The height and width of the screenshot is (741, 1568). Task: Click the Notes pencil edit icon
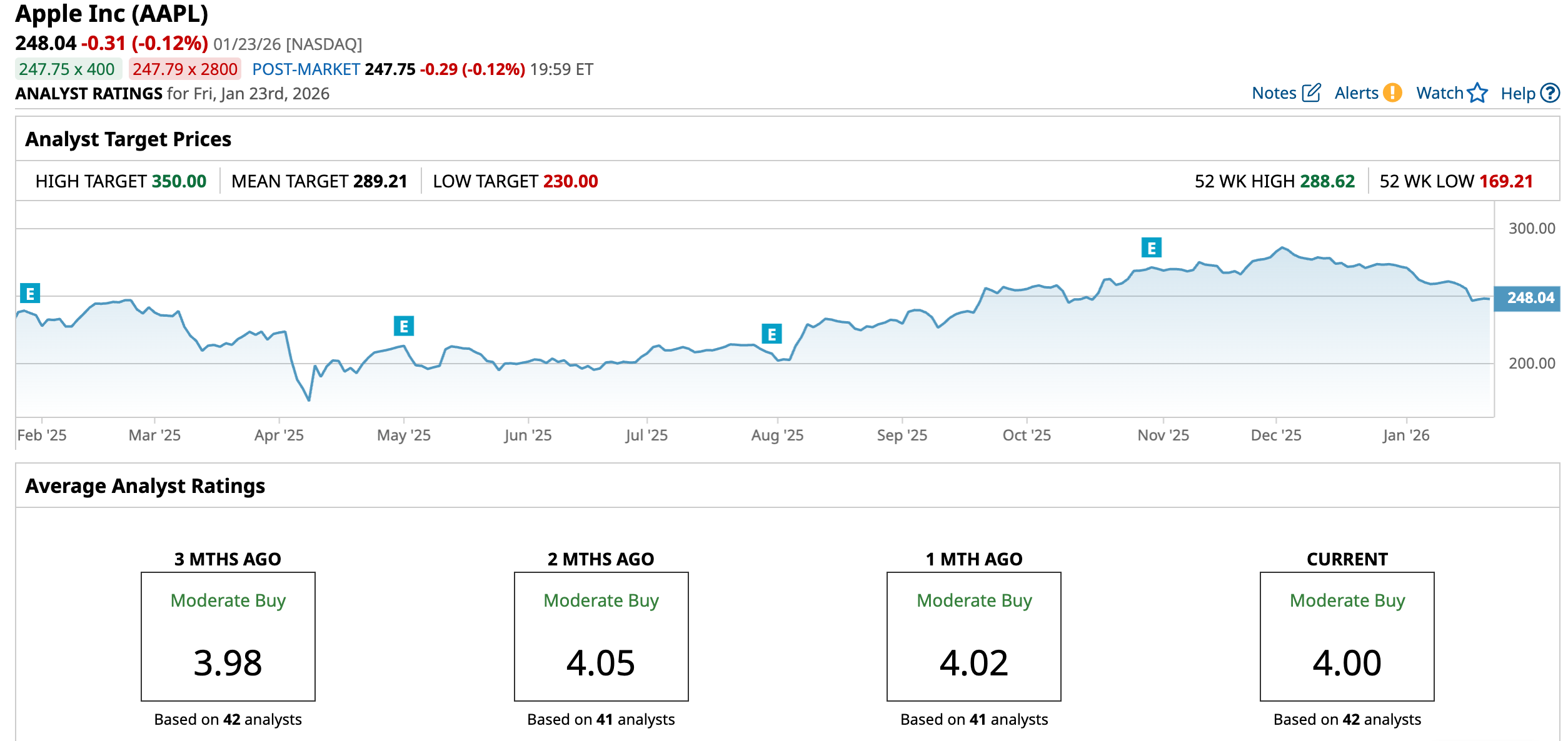coord(1311,93)
